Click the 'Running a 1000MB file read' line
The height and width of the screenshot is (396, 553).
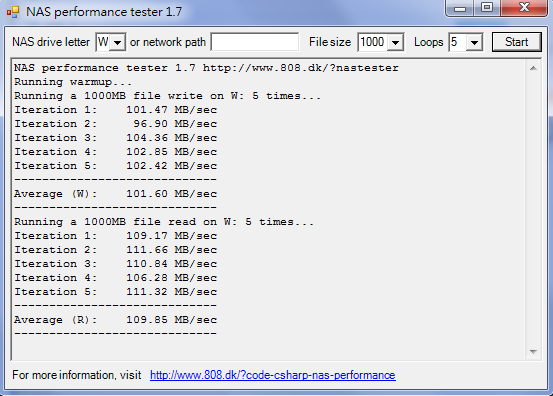[164, 222]
